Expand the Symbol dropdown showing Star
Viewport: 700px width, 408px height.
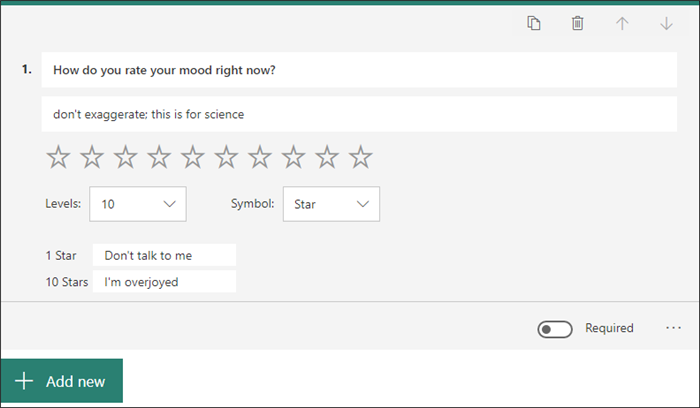pyautogui.click(x=331, y=204)
